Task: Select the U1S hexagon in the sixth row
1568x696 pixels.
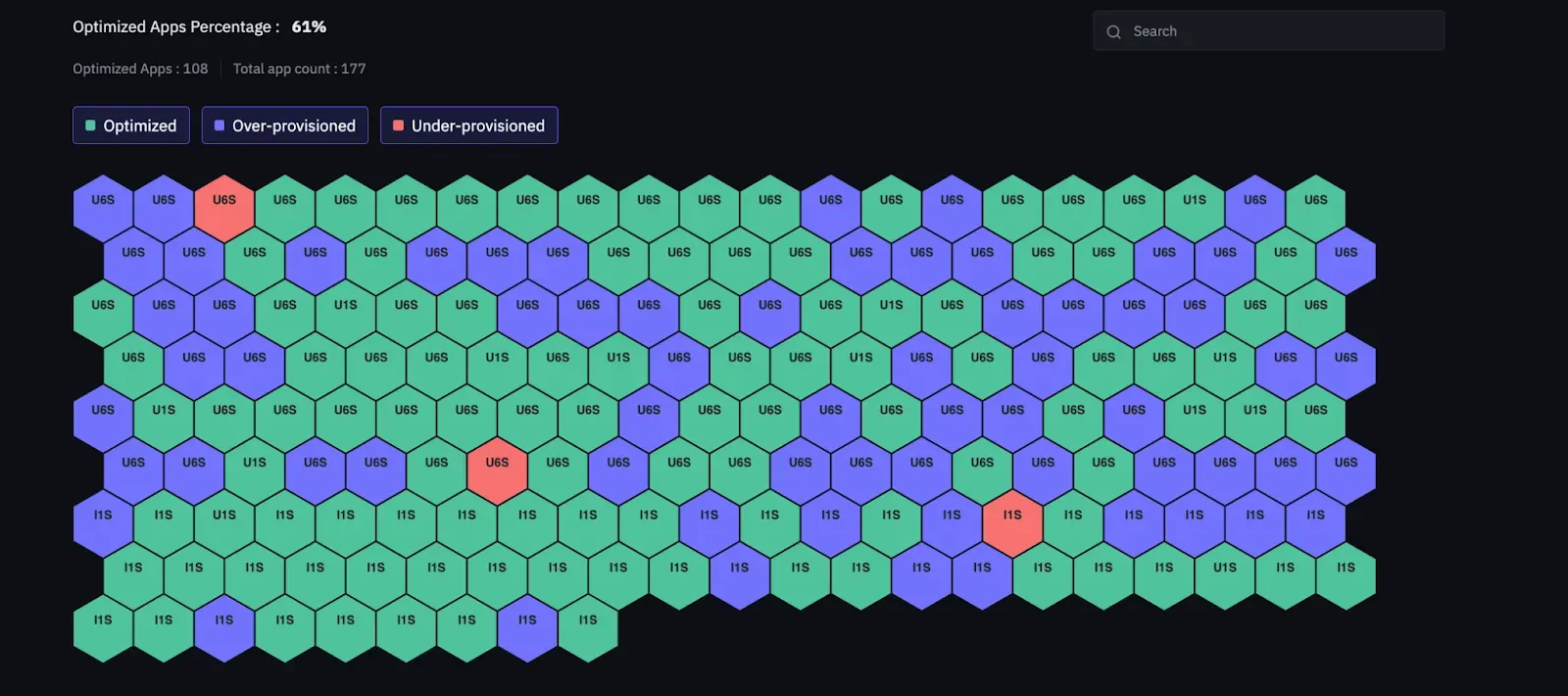Action: [x=255, y=472]
